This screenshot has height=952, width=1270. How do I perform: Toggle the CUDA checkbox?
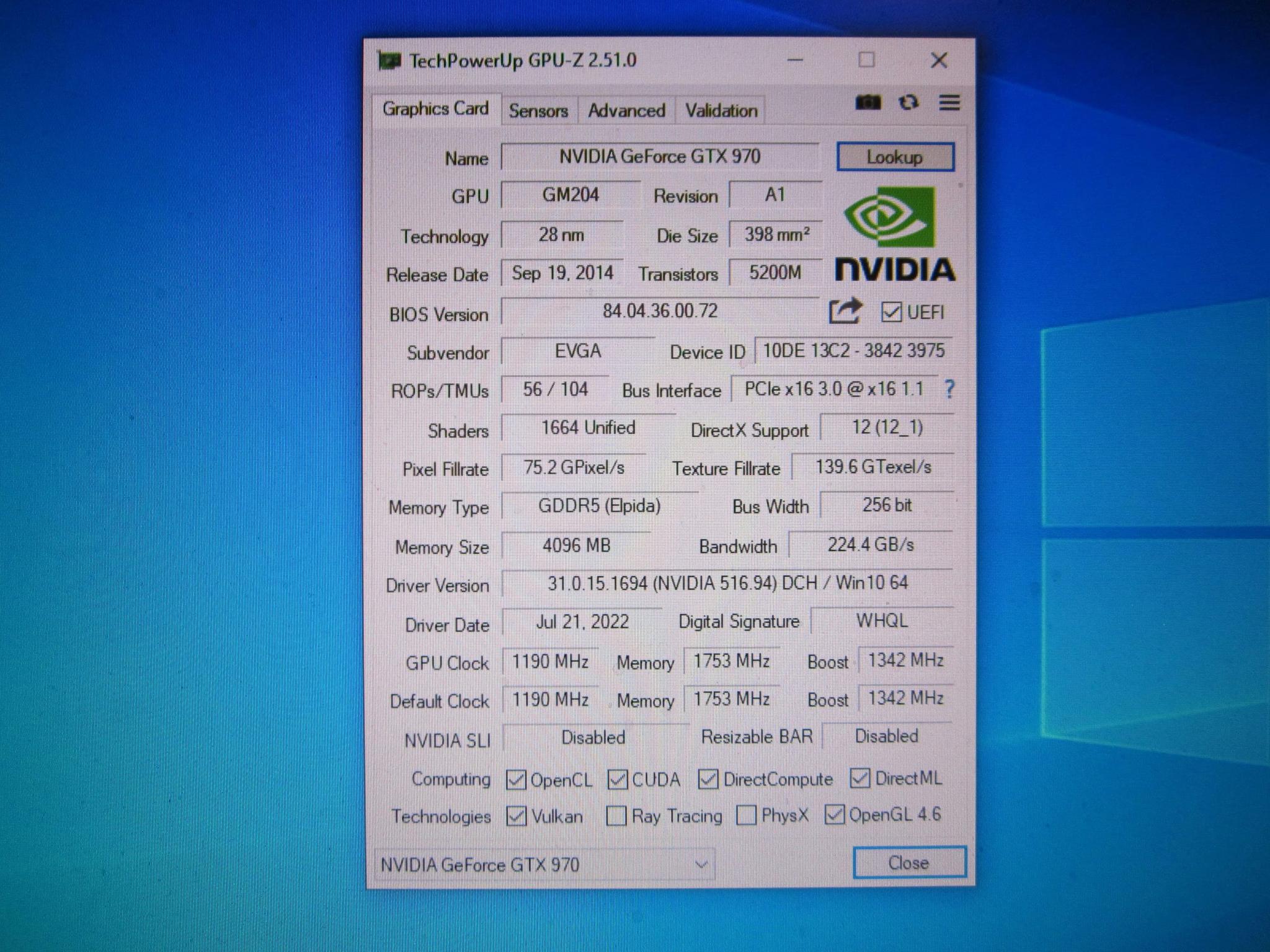pyautogui.click(x=618, y=779)
